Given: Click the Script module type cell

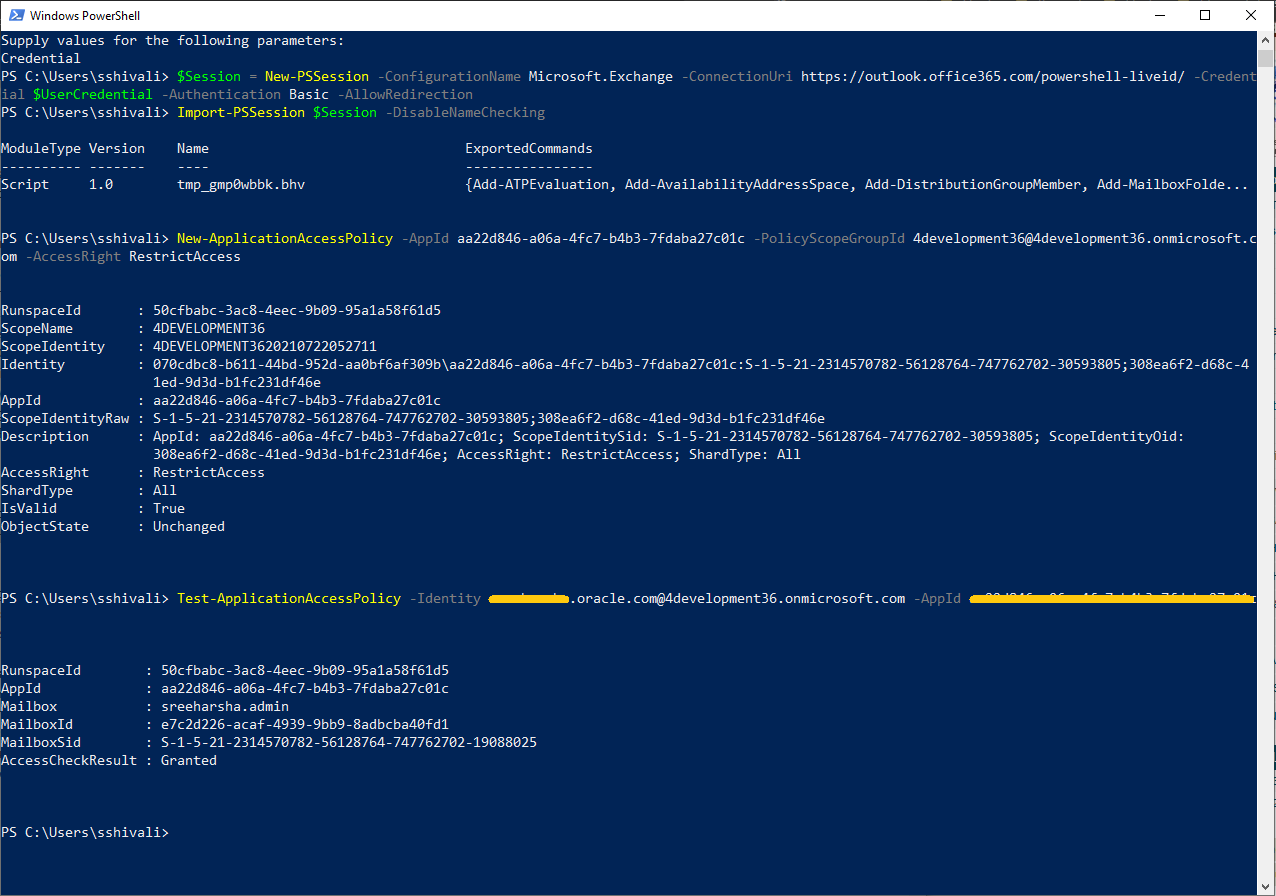Looking at the screenshot, I should point(25,185).
